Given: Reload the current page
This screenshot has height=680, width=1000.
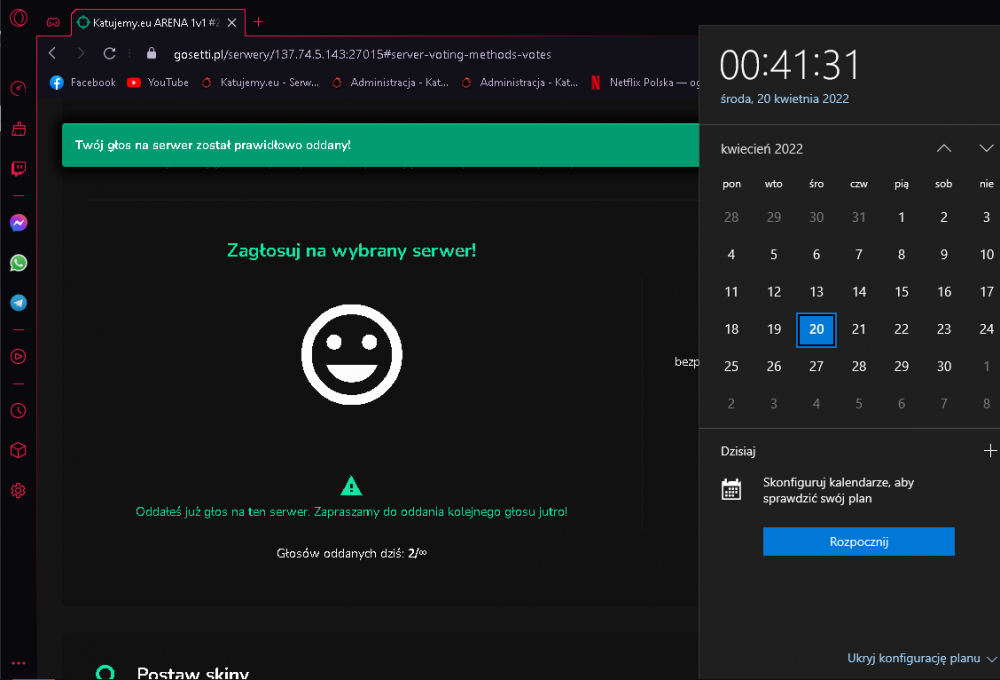Looking at the screenshot, I should click(x=109, y=54).
